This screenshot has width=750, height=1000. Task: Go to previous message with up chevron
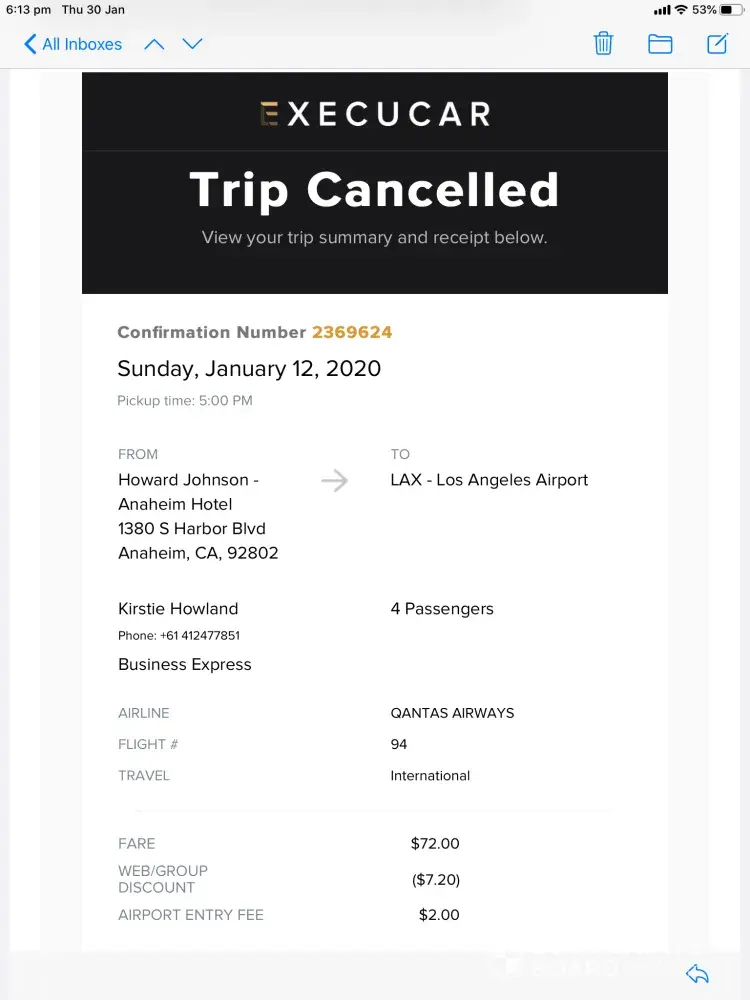[x=154, y=44]
